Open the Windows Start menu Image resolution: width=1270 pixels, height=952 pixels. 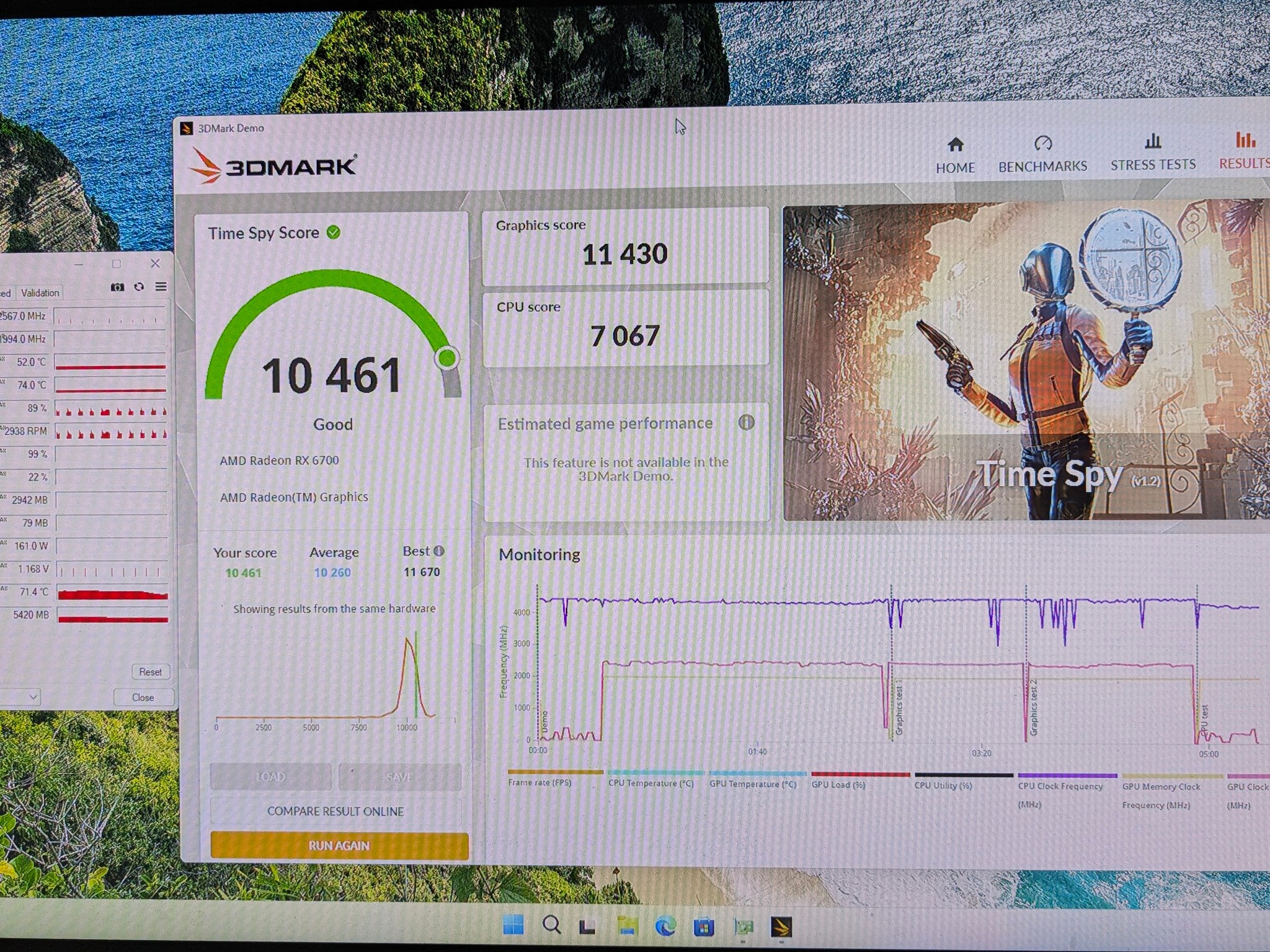(x=513, y=925)
